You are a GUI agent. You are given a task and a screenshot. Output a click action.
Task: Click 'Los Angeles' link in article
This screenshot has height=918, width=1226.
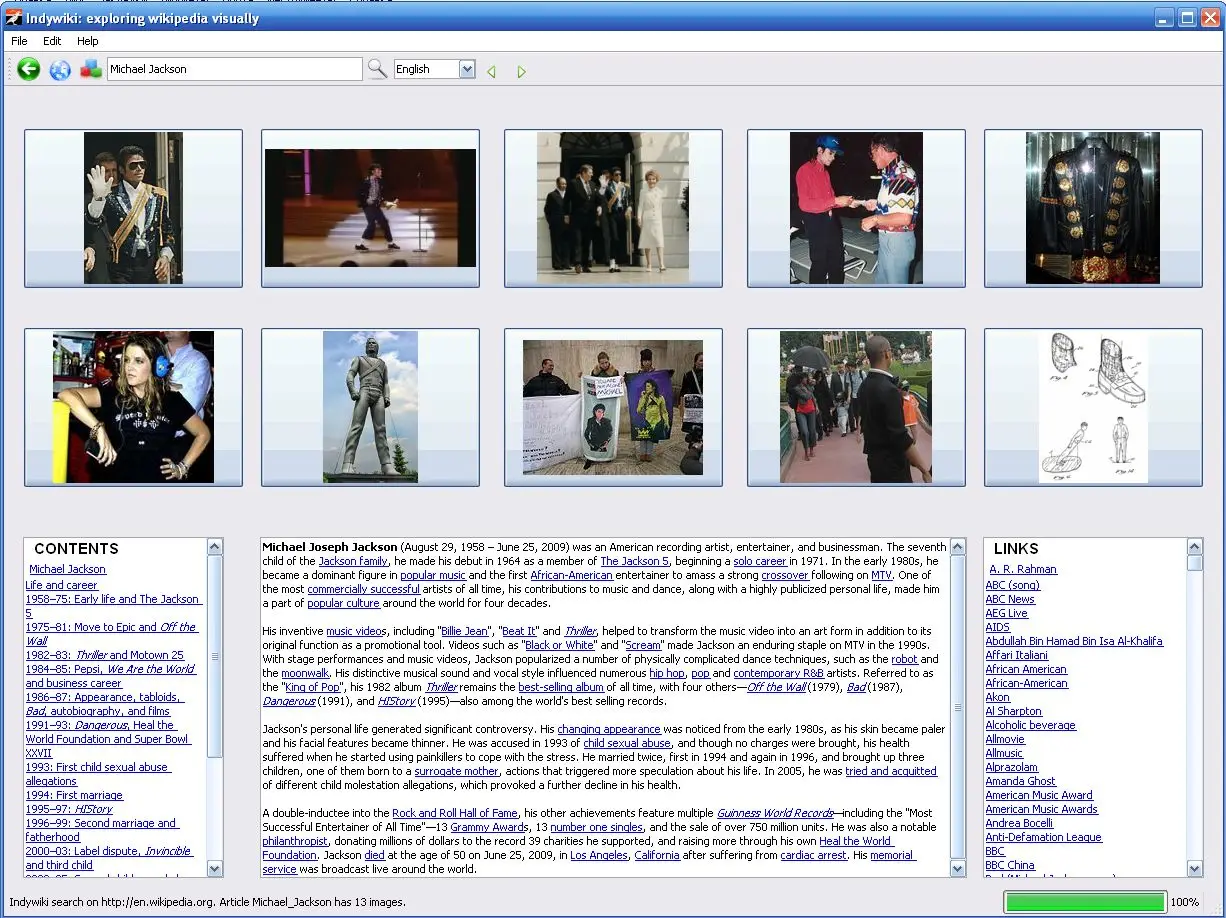click(599, 855)
